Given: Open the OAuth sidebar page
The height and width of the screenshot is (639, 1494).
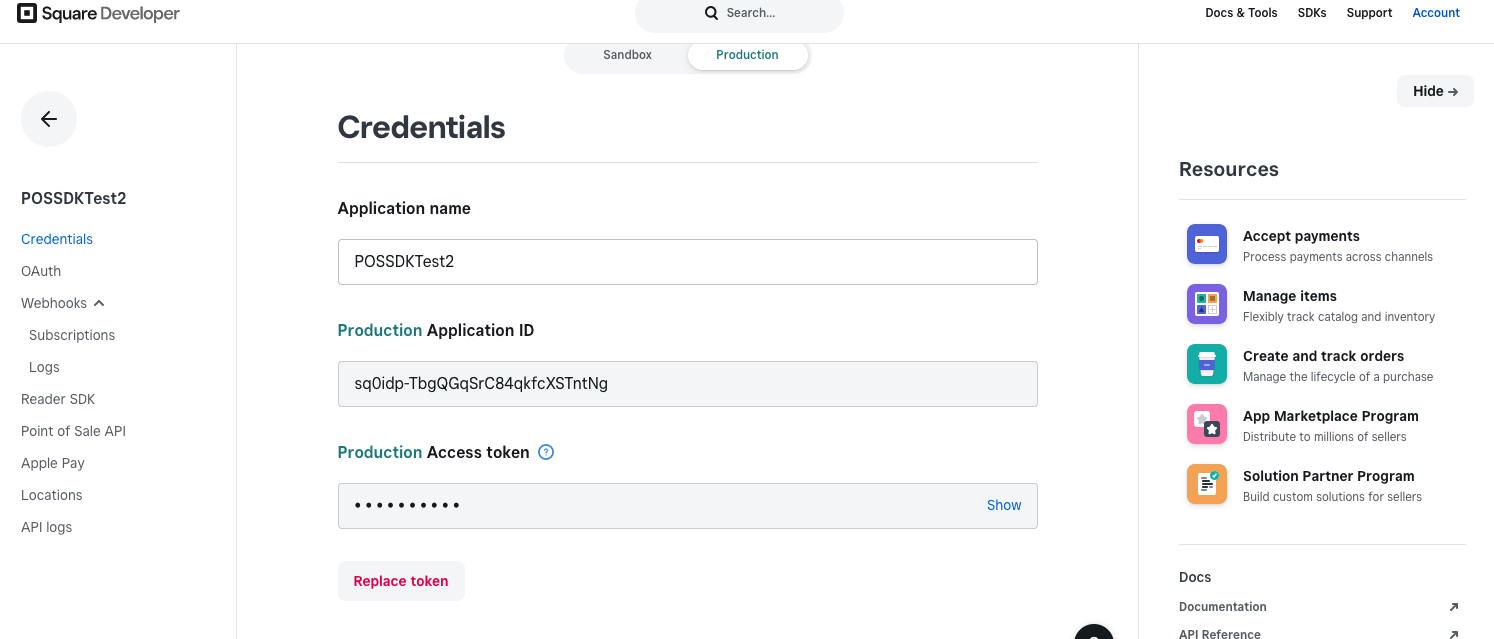Looking at the screenshot, I should click(x=41, y=271).
